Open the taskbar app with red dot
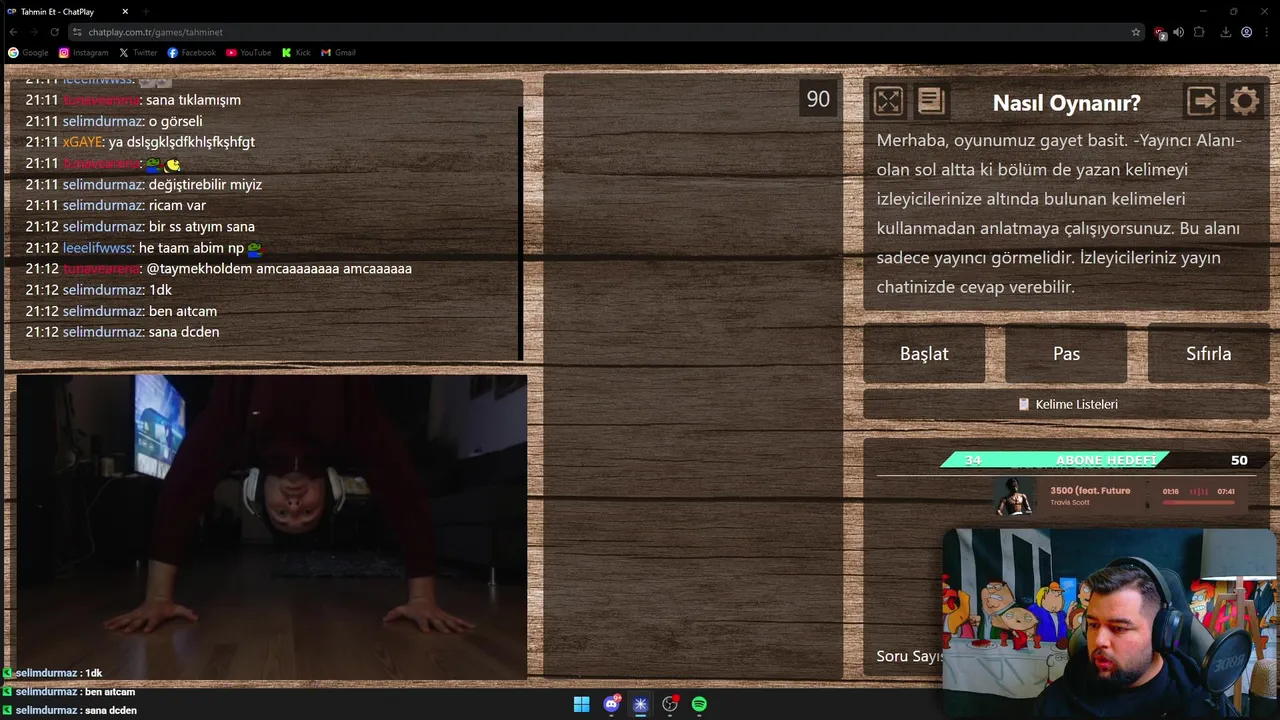 click(x=670, y=704)
